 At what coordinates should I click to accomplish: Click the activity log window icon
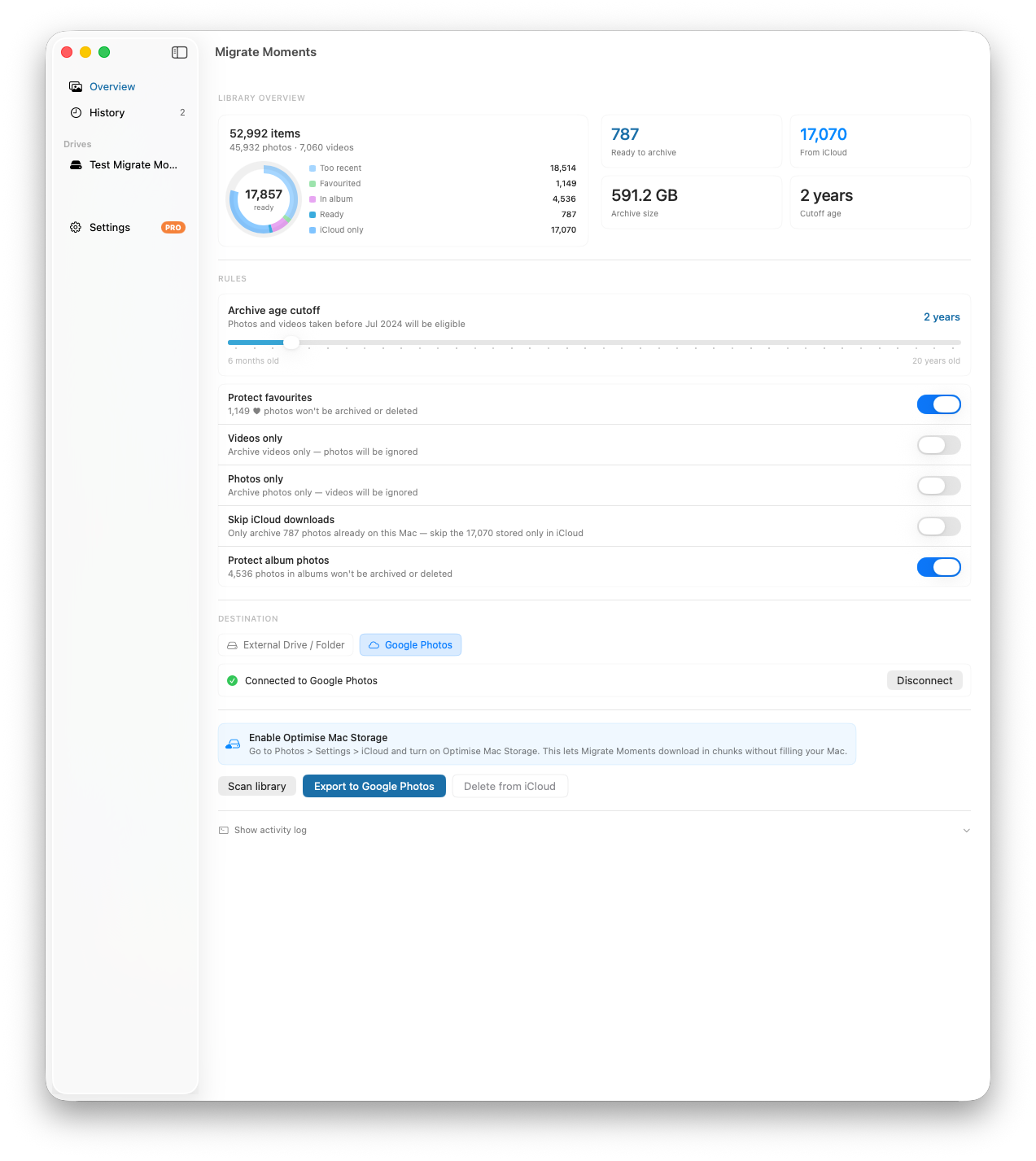(224, 830)
